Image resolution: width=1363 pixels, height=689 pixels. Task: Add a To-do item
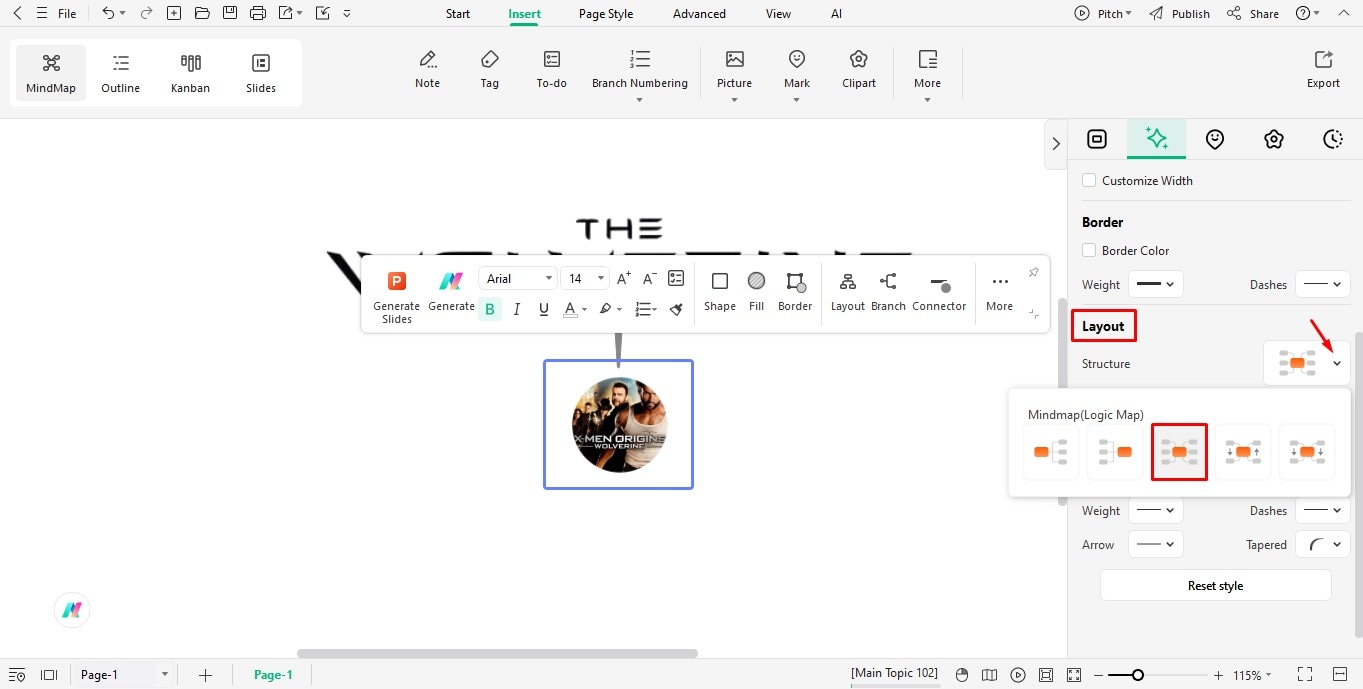pyautogui.click(x=552, y=69)
